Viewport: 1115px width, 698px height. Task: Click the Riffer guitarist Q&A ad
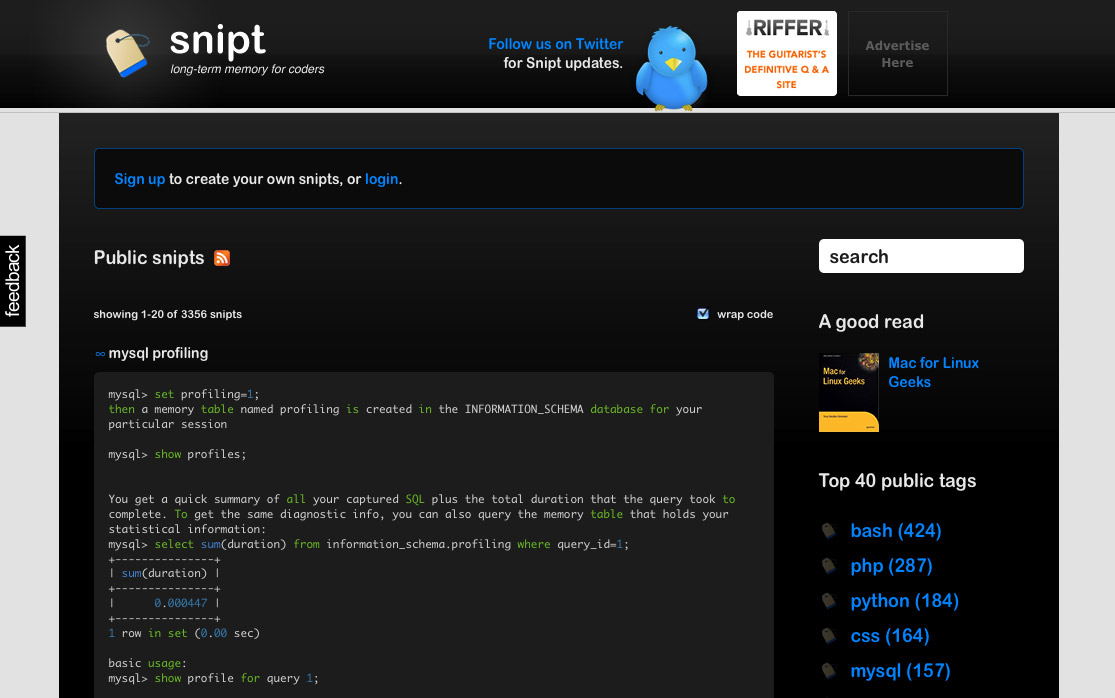click(786, 53)
